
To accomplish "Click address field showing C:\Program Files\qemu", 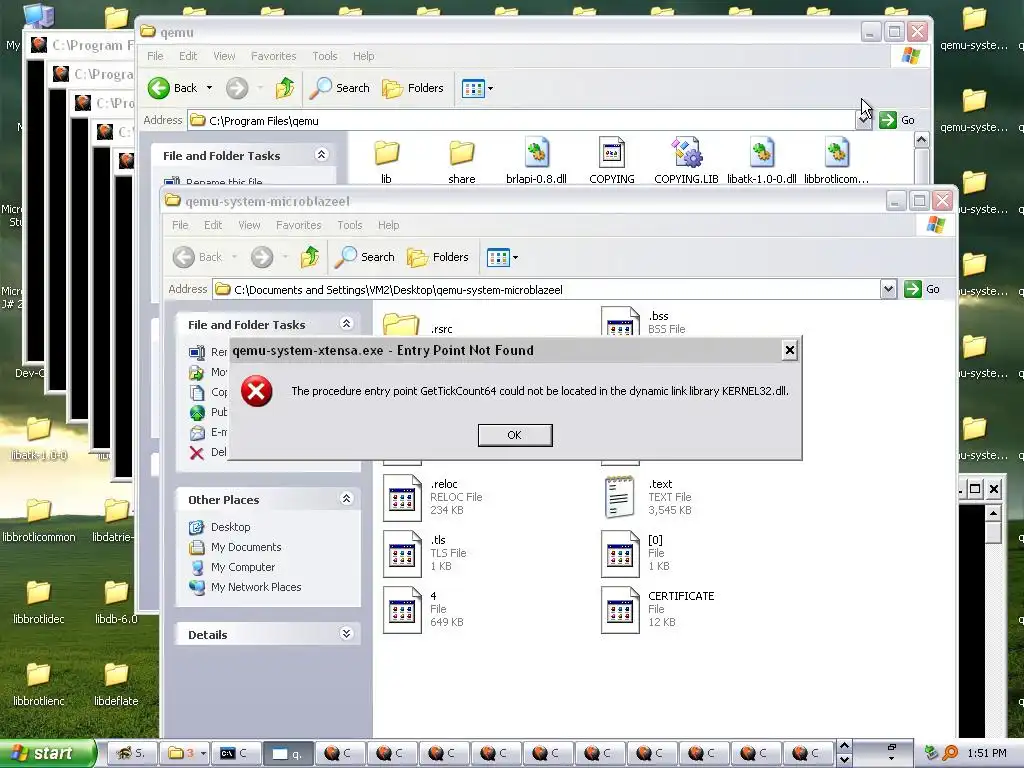I will coord(522,121).
